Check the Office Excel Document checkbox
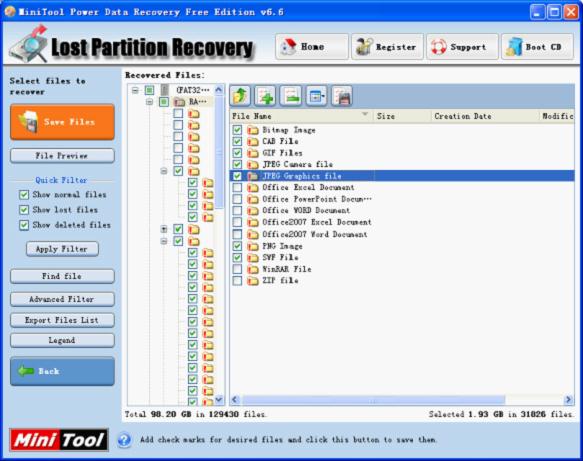This screenshot has width=583, height=461. click(237, 188)
